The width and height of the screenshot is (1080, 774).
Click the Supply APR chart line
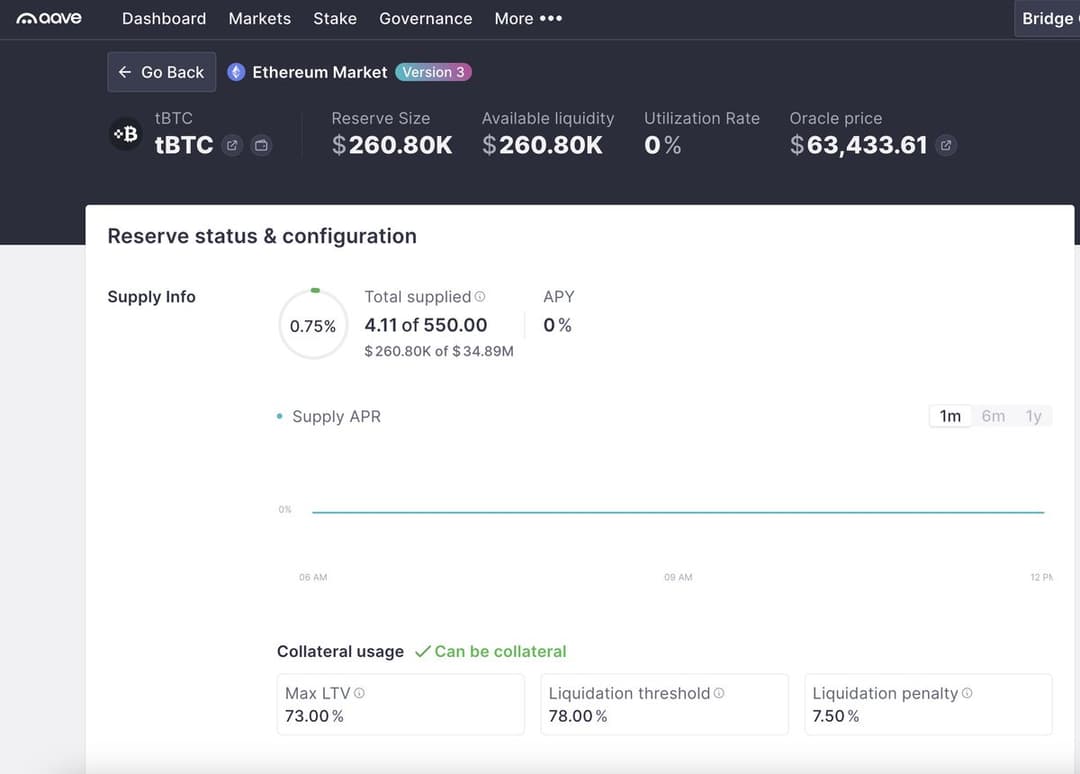tap(678, 512)
